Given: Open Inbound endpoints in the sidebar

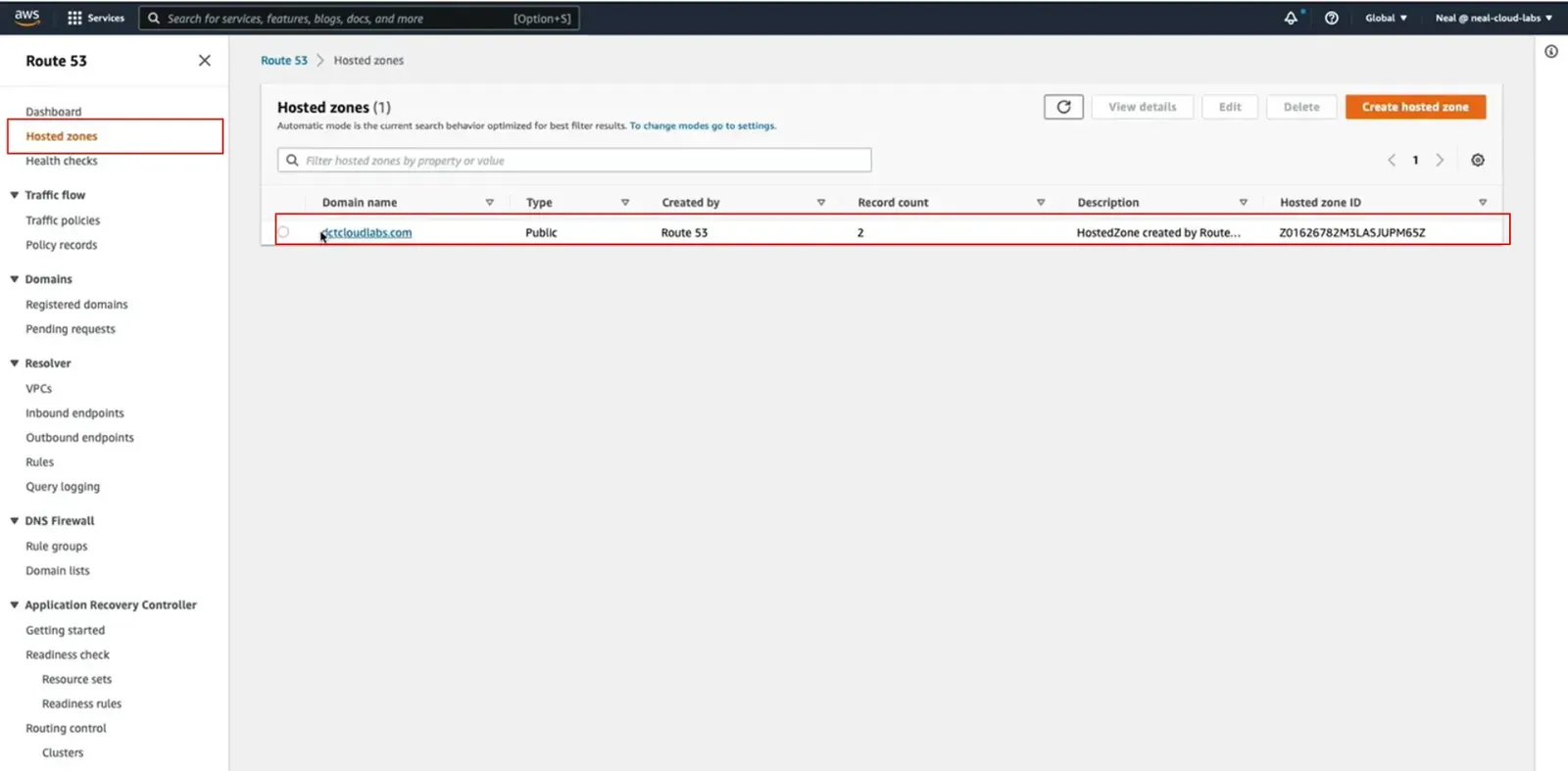Looking at the screenshot, I should pyautogui.click(x=74, y=413).
